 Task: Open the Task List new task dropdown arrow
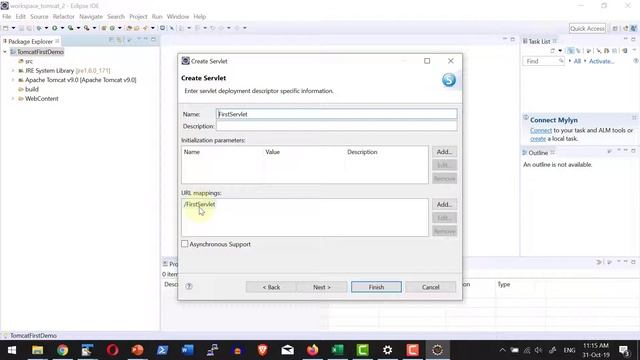click(x=560, y=51)
